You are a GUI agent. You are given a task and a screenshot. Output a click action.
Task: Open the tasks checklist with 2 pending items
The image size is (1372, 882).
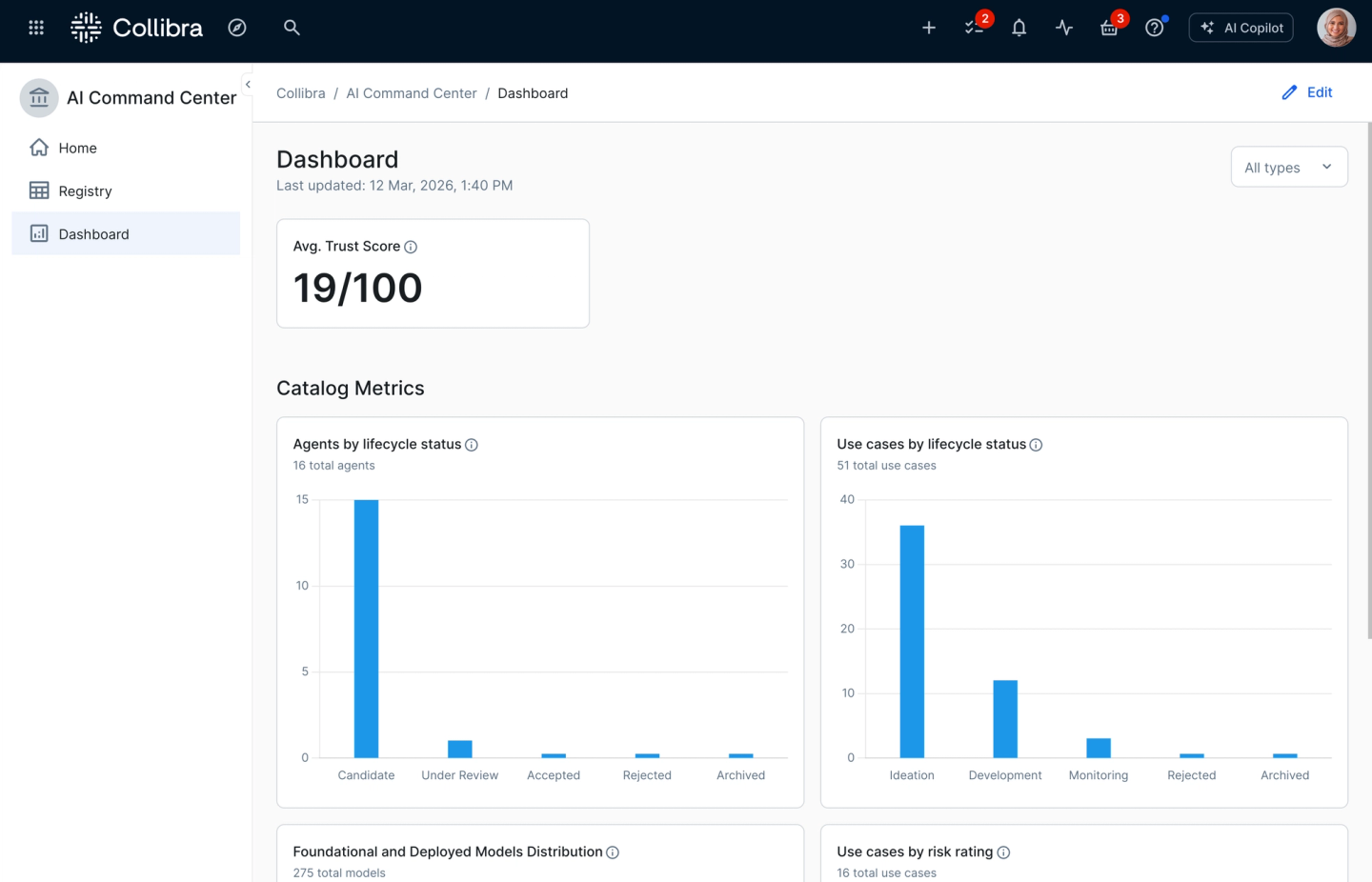click(973, 28)
